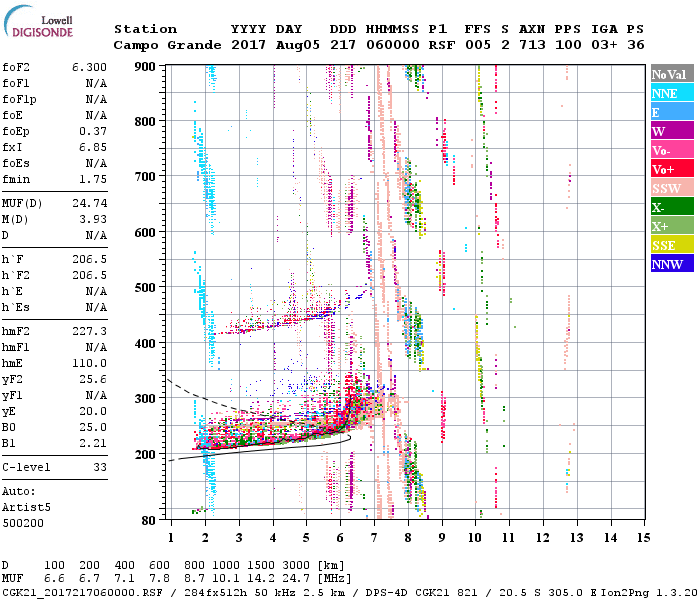The image size is (700, 600).
Task: Select the blue E direction swatch
Action: pos(671,112)
